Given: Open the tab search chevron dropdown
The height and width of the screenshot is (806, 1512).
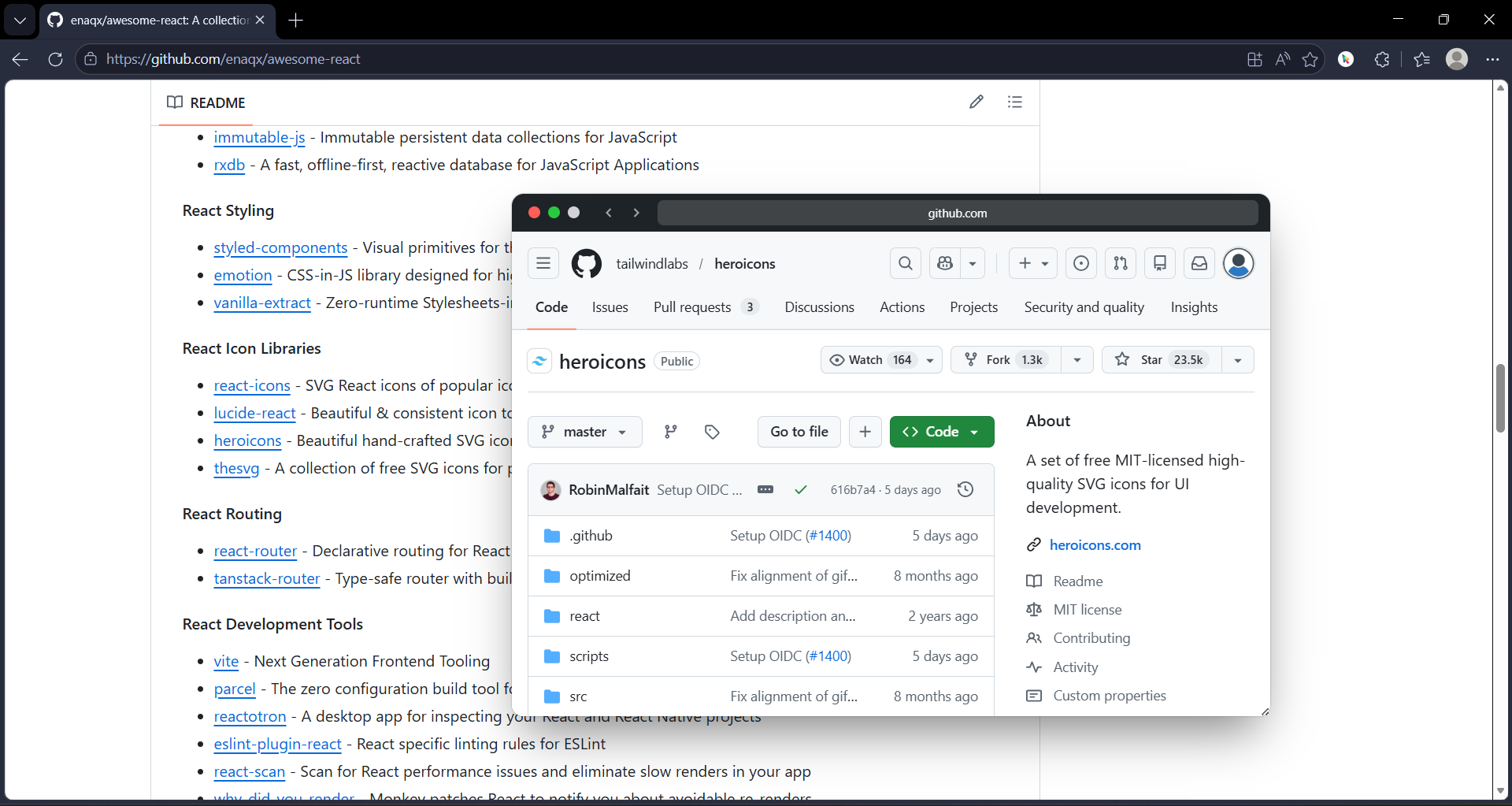Looking at the screenshot, I should (x=20, y=20).
